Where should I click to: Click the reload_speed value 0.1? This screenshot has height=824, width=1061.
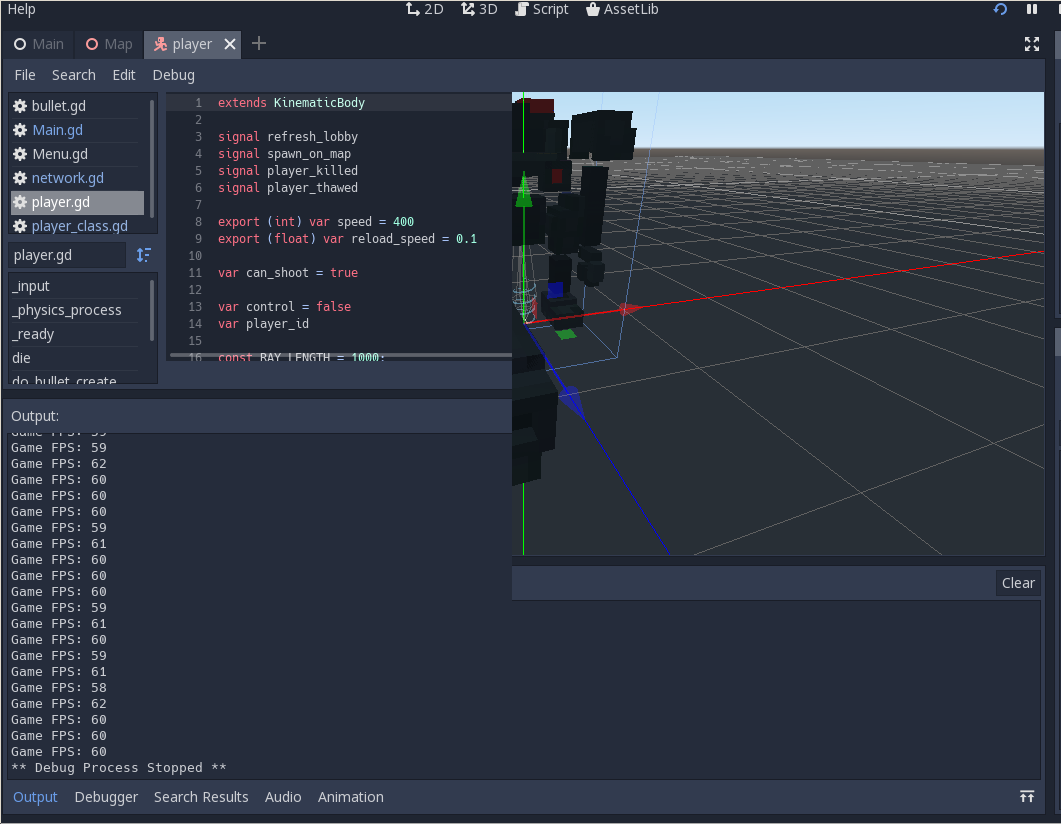coord(466,239)
